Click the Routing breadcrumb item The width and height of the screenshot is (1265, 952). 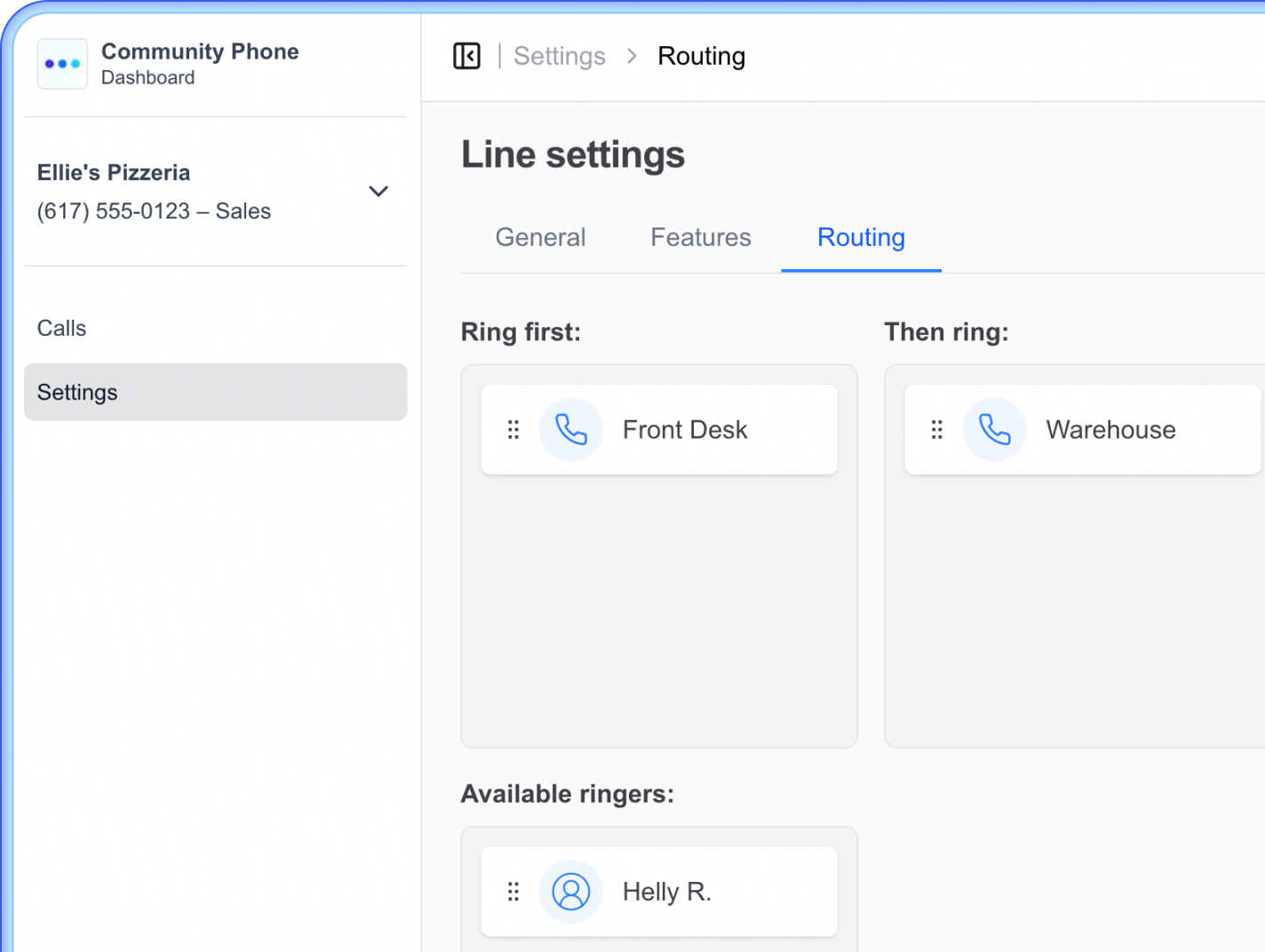[x=701, y=56]
